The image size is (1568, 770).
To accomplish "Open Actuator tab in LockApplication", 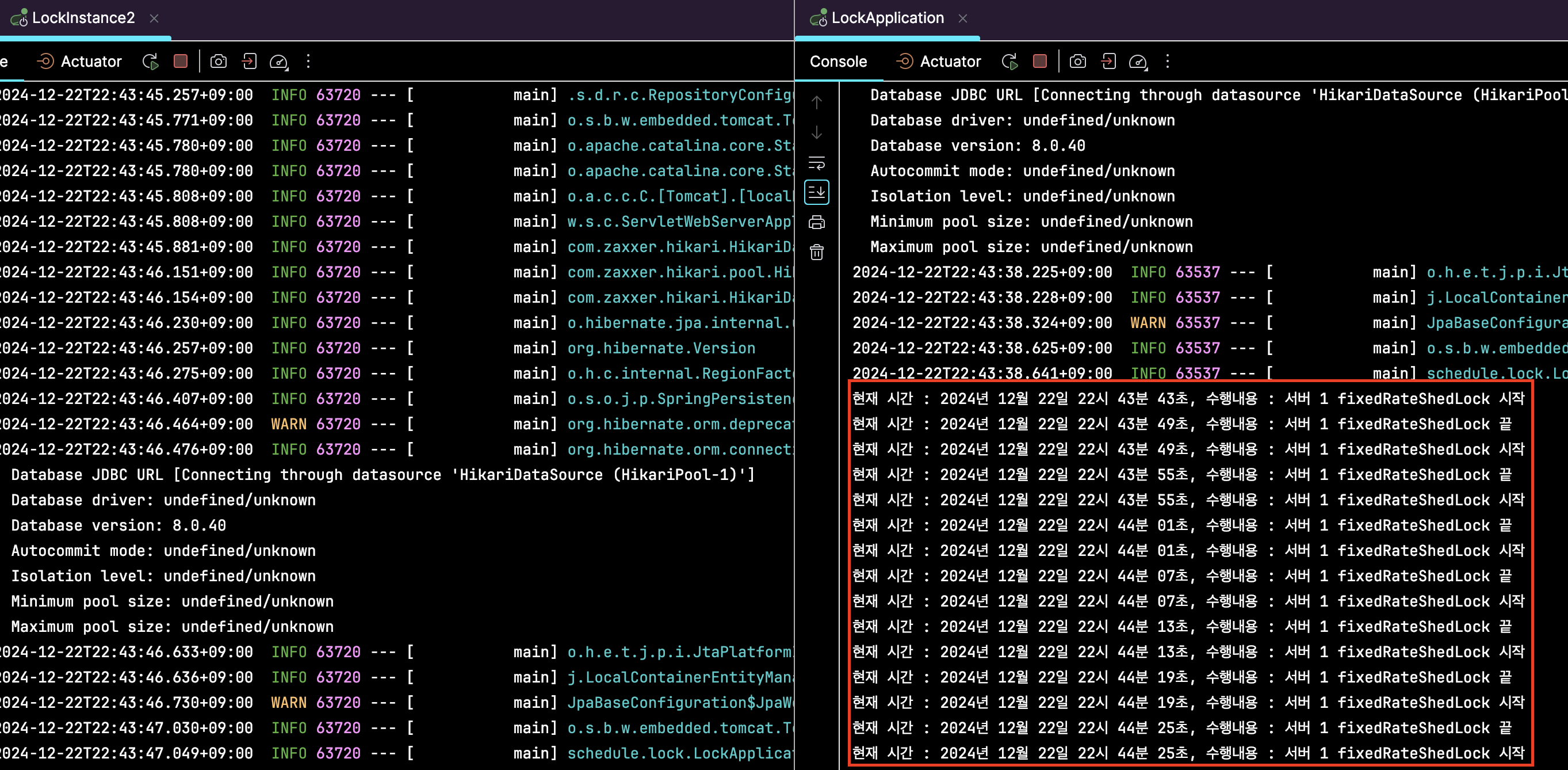I will (939, 62).
